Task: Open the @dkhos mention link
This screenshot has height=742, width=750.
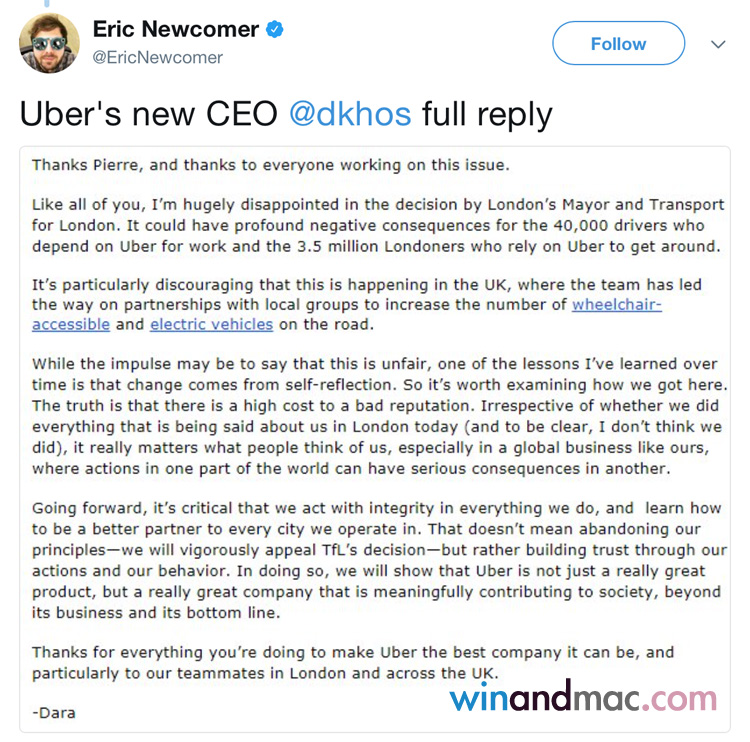Action: pos(349,113)
